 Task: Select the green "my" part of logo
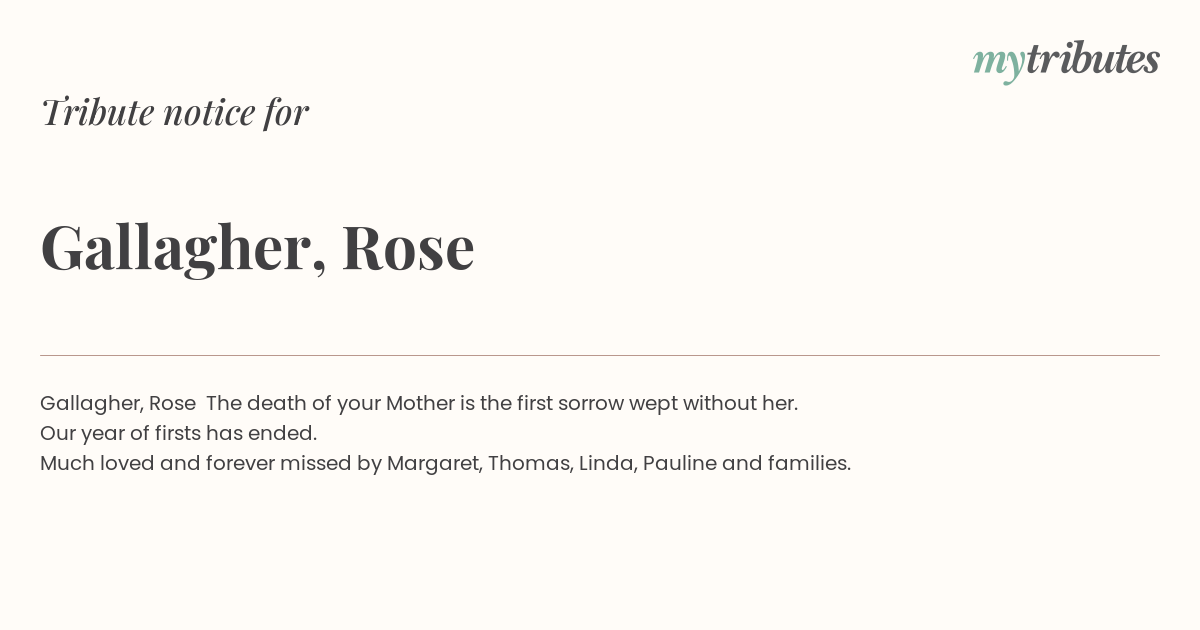[998, 63]
